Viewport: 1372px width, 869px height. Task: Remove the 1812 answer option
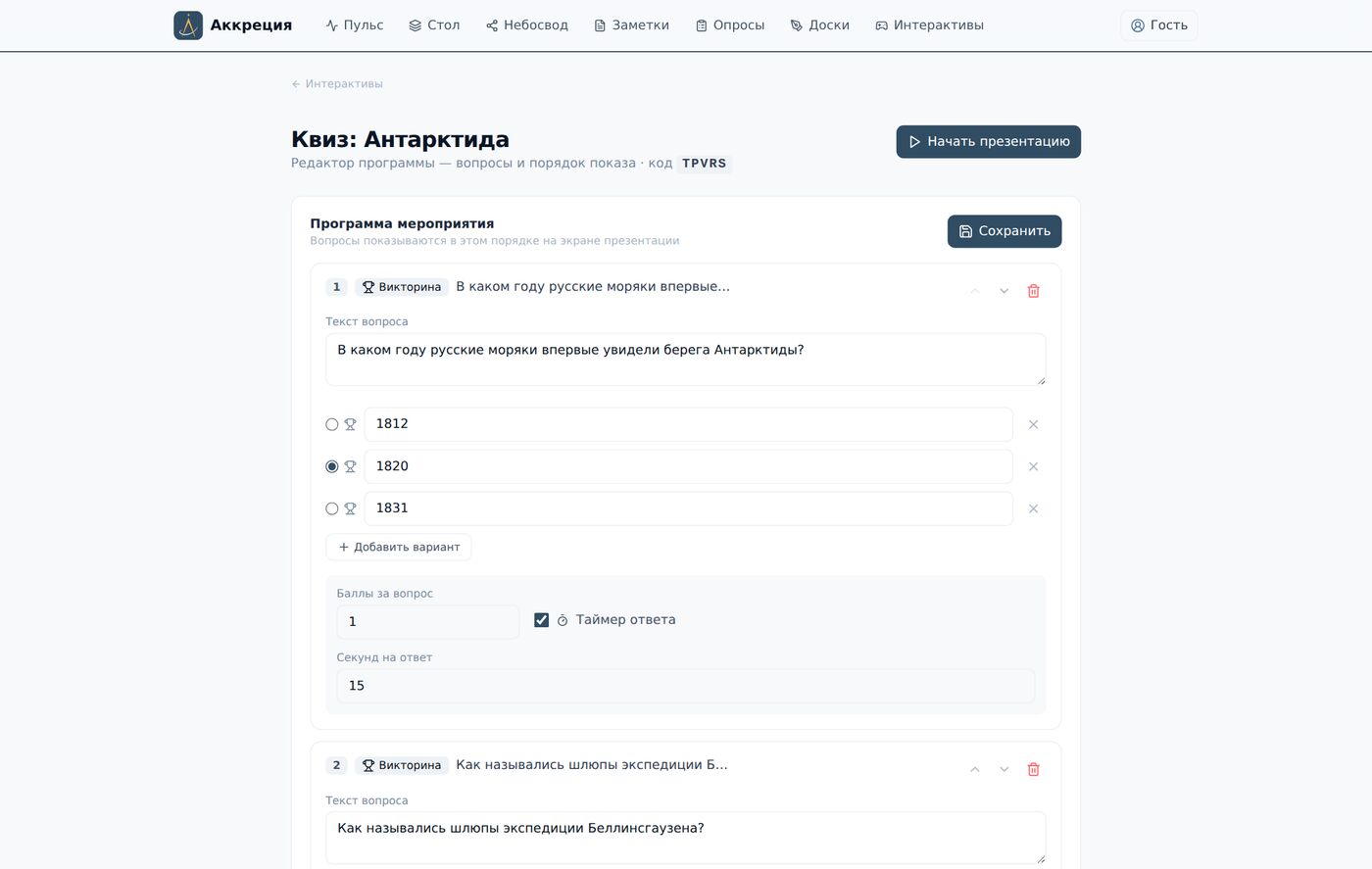[x=1033, y=425]
